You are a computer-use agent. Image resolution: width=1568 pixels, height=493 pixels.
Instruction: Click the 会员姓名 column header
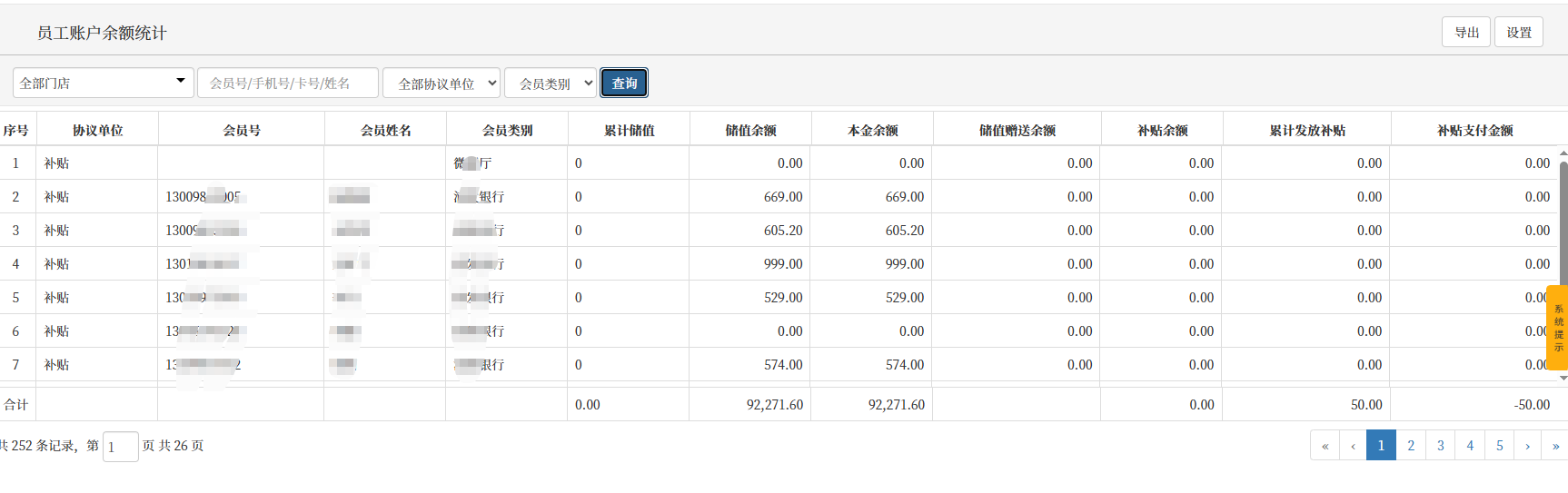coord(385,130)
